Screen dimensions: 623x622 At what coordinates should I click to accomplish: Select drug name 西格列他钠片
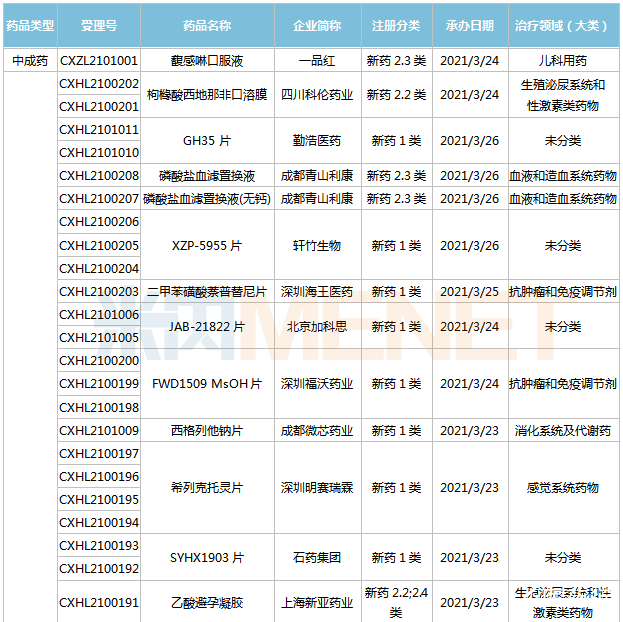click(x=207, y=430)
